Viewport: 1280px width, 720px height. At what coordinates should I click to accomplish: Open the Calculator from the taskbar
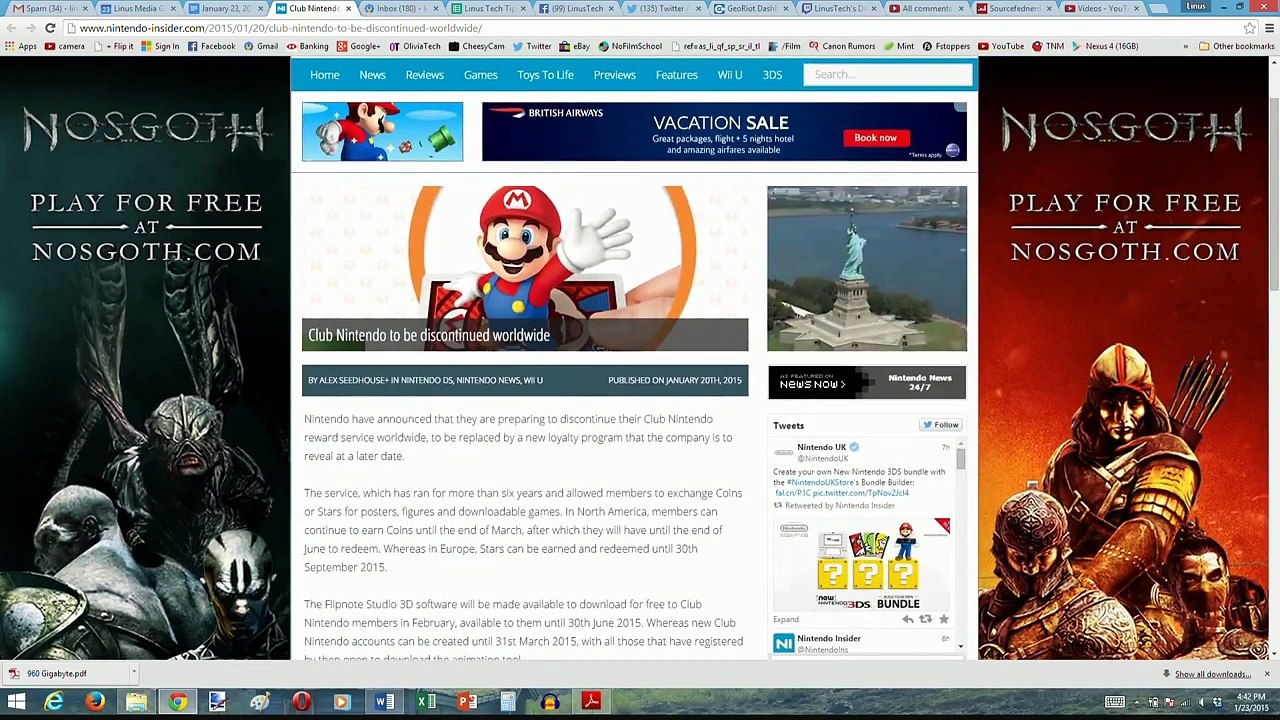508,702
